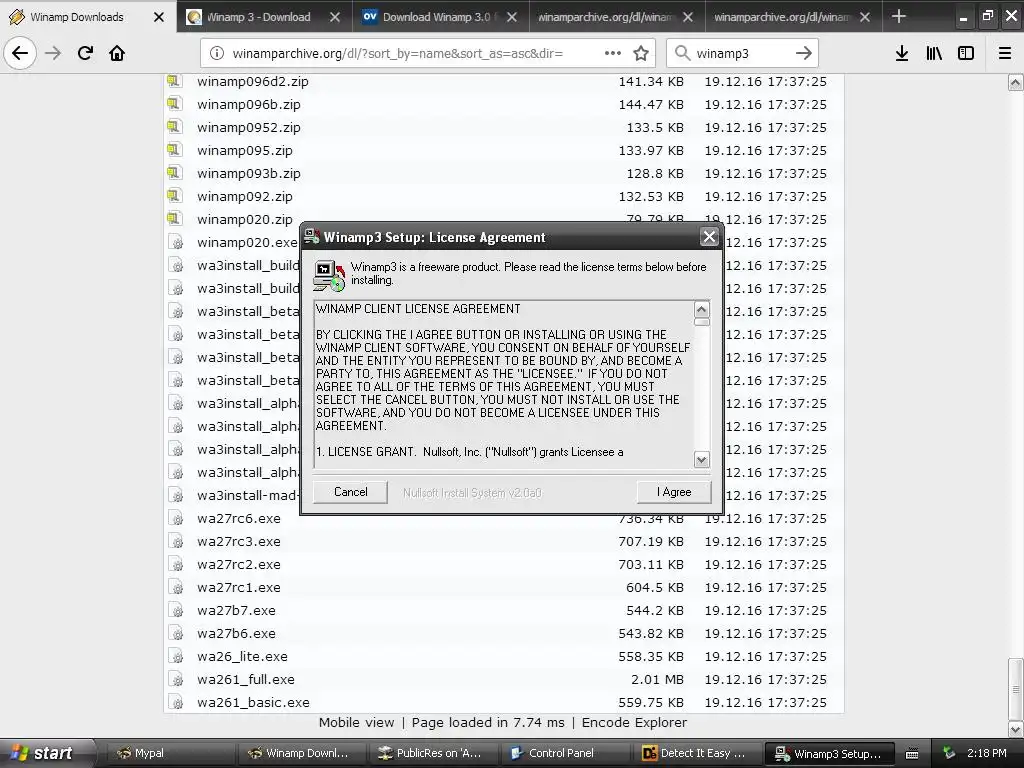This screenshot has height=768, width=1024.
Task: Click the address bar URL
Action: coord(398,53)
